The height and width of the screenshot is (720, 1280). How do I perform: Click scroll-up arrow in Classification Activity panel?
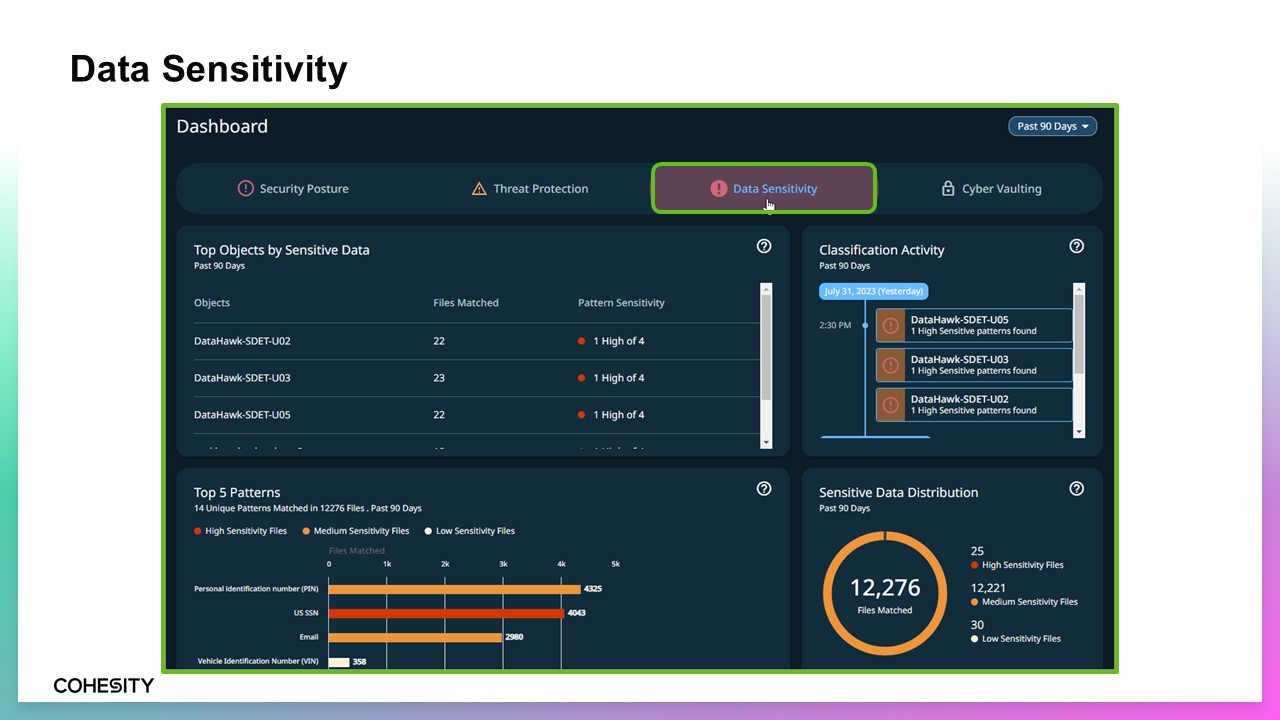pos(1079,289)
